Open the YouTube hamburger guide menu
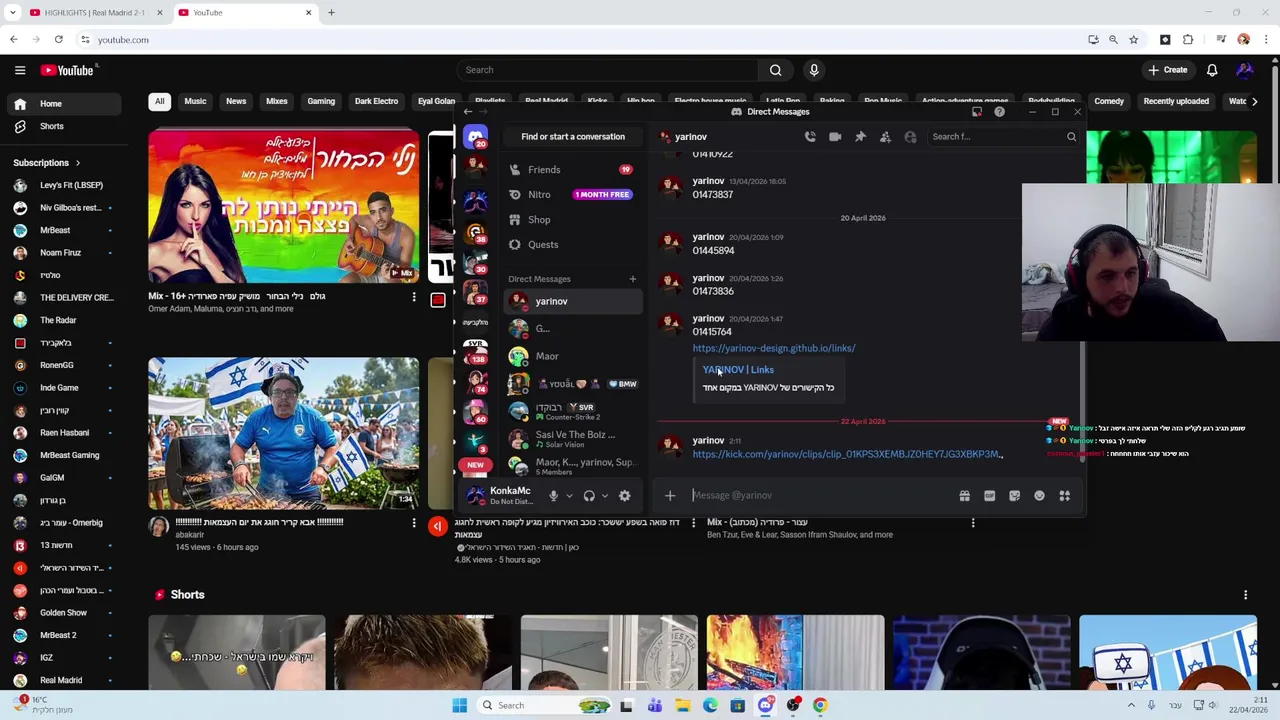 click(x=20, y=70)
